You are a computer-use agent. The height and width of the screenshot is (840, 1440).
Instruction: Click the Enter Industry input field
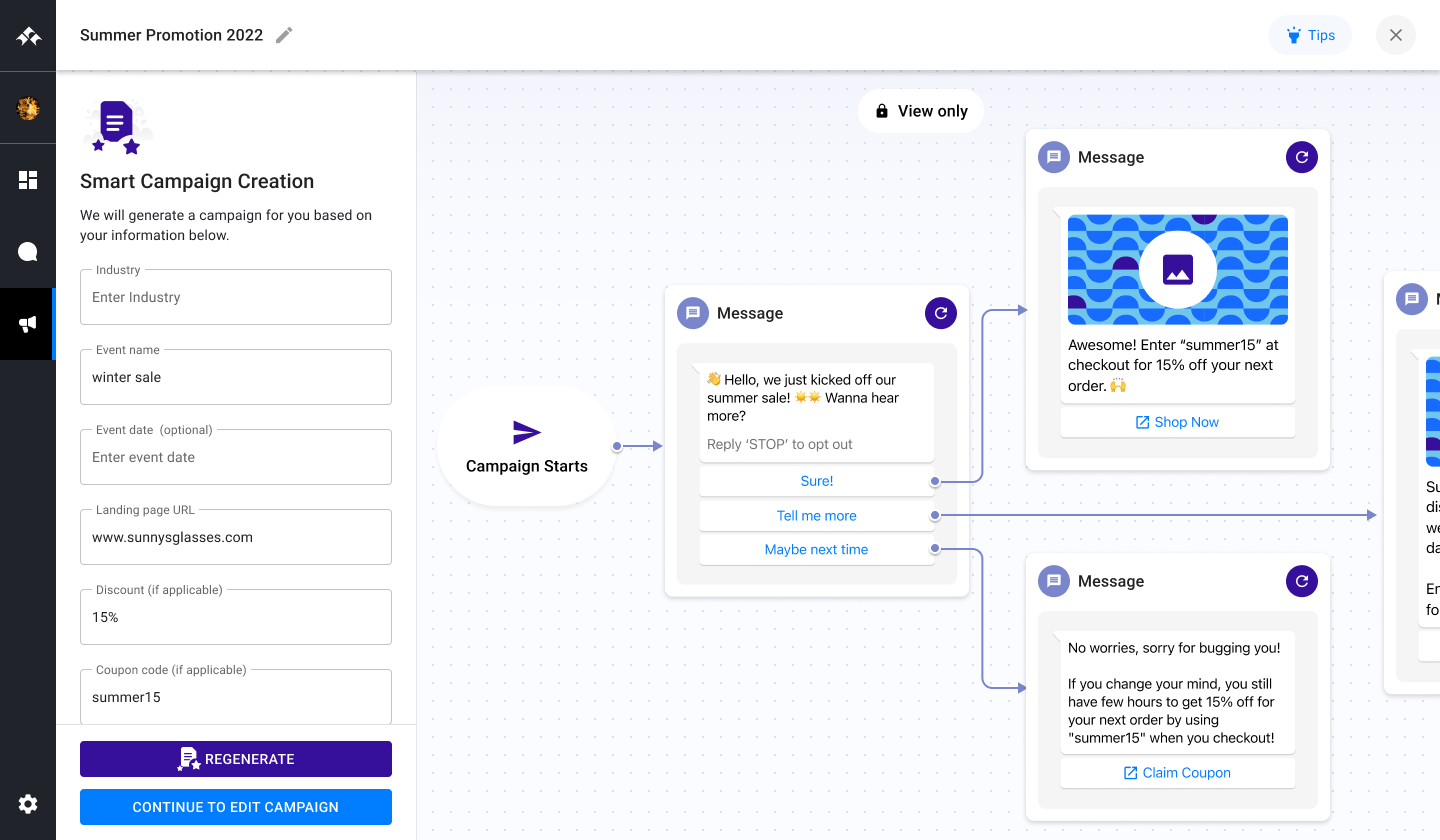point(235,297)
